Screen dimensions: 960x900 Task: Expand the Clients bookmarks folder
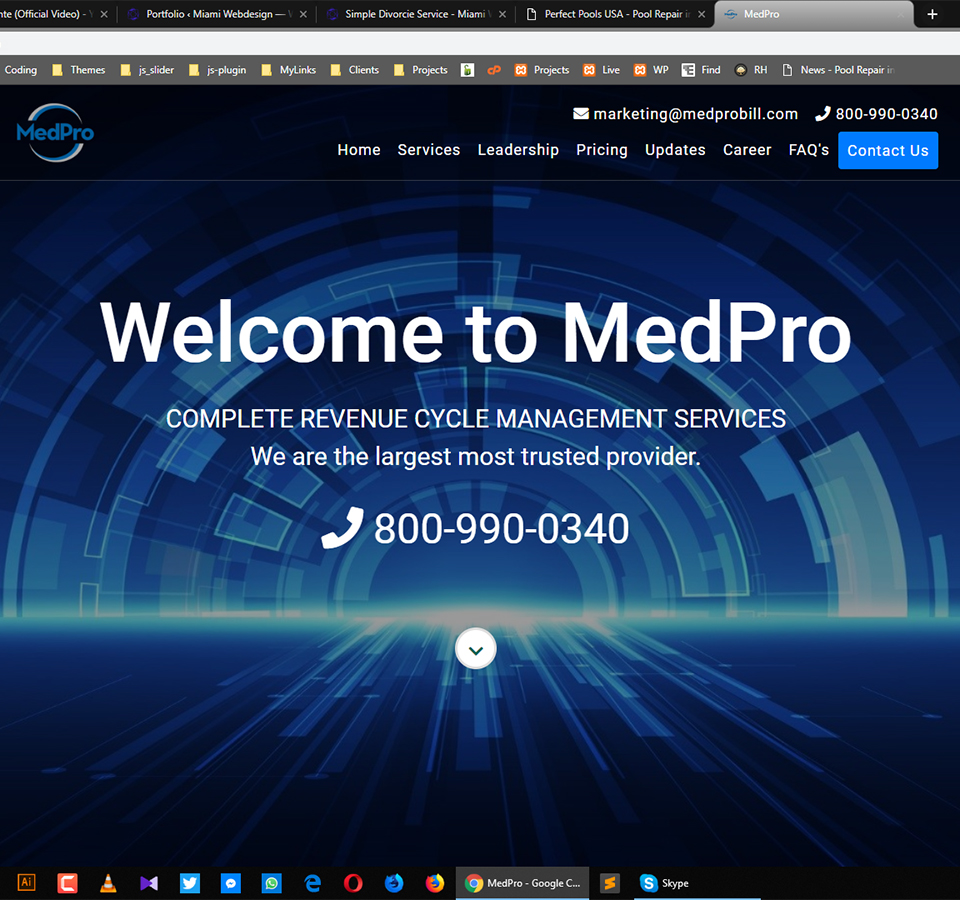point(354,70)
